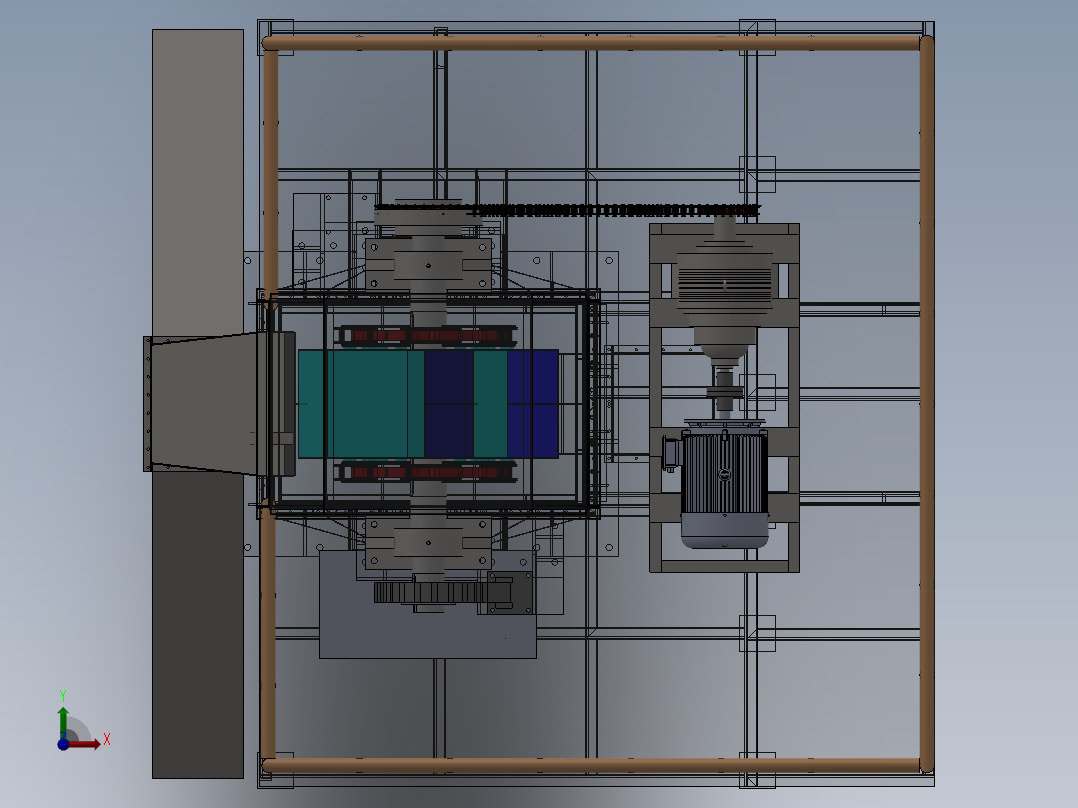Click the tapered inlet duct on the left

[x=205, y=403]
